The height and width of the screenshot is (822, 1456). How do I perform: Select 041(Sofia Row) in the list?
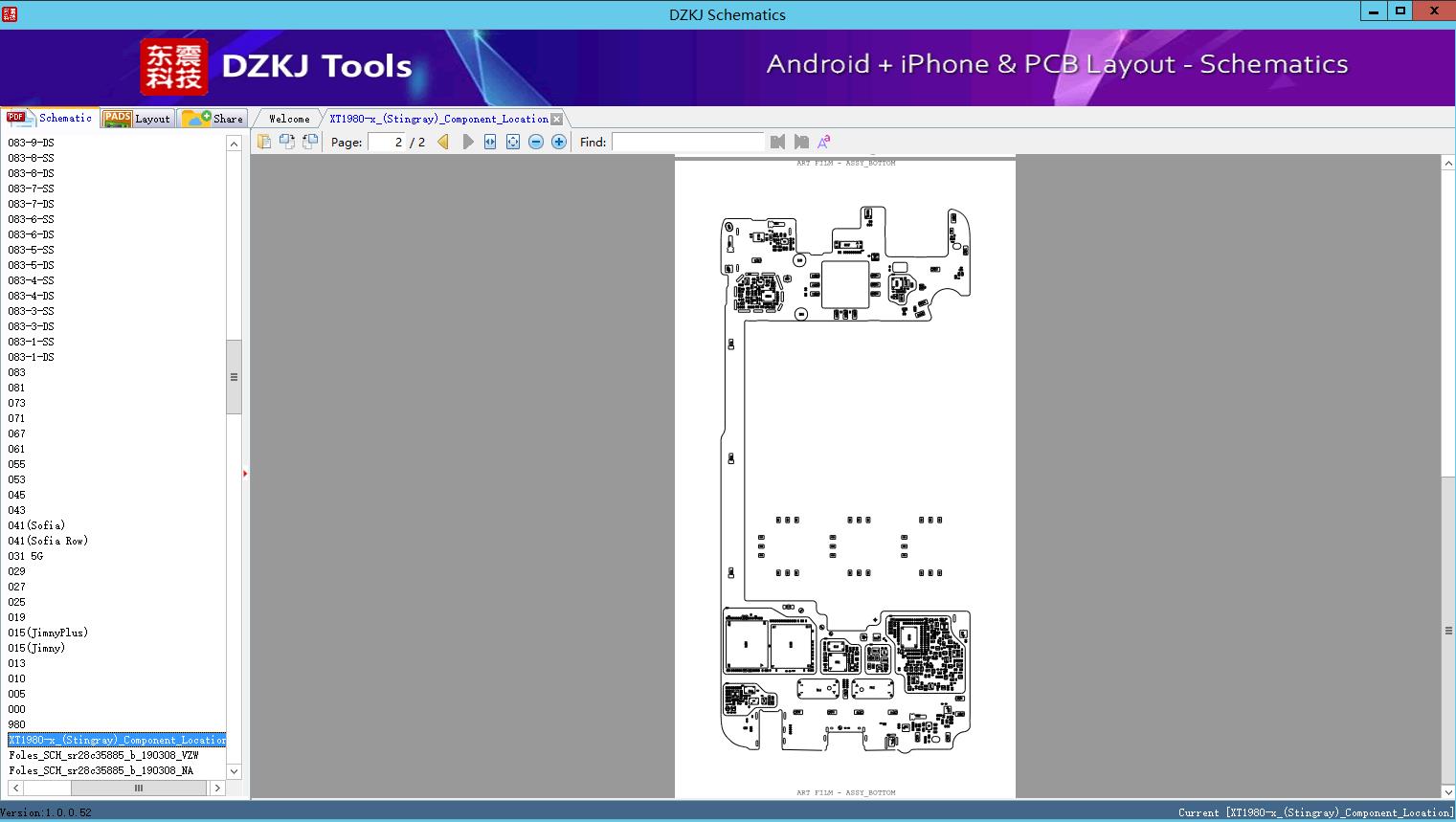tap(49, 541)
